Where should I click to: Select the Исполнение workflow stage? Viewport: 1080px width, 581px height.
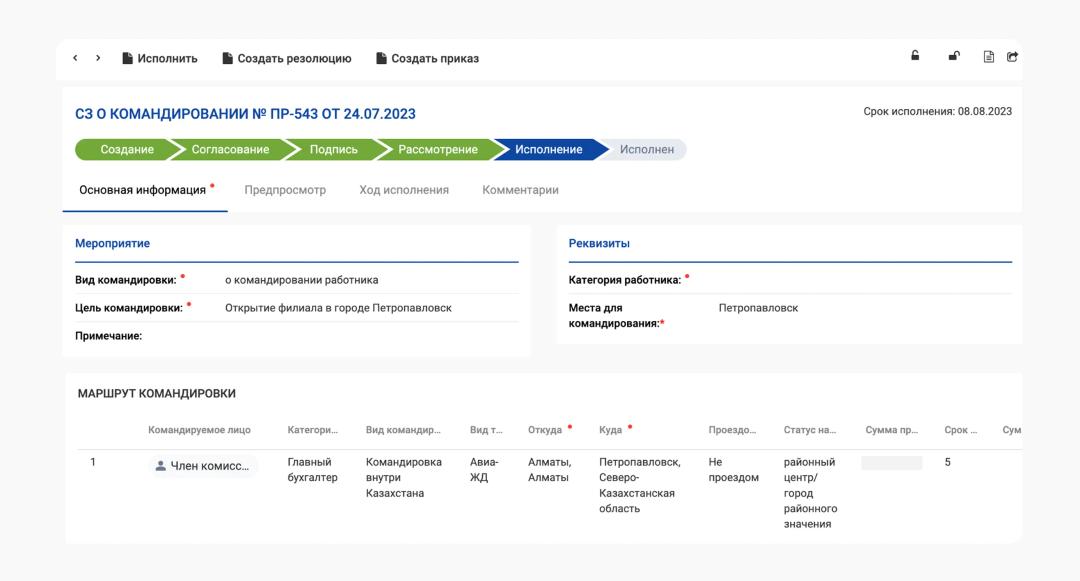(548, 150)
